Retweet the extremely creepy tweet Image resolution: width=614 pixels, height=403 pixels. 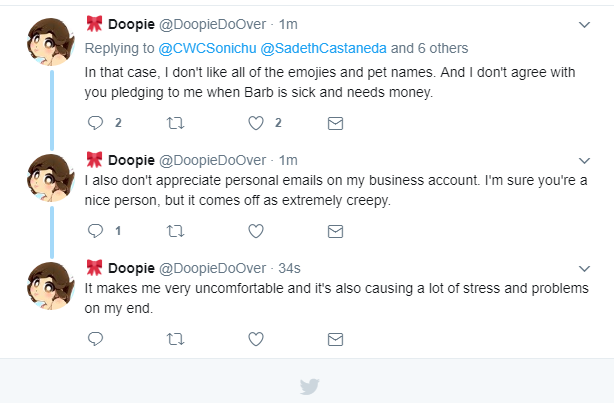pyautogui.click(x=175, y=231)
